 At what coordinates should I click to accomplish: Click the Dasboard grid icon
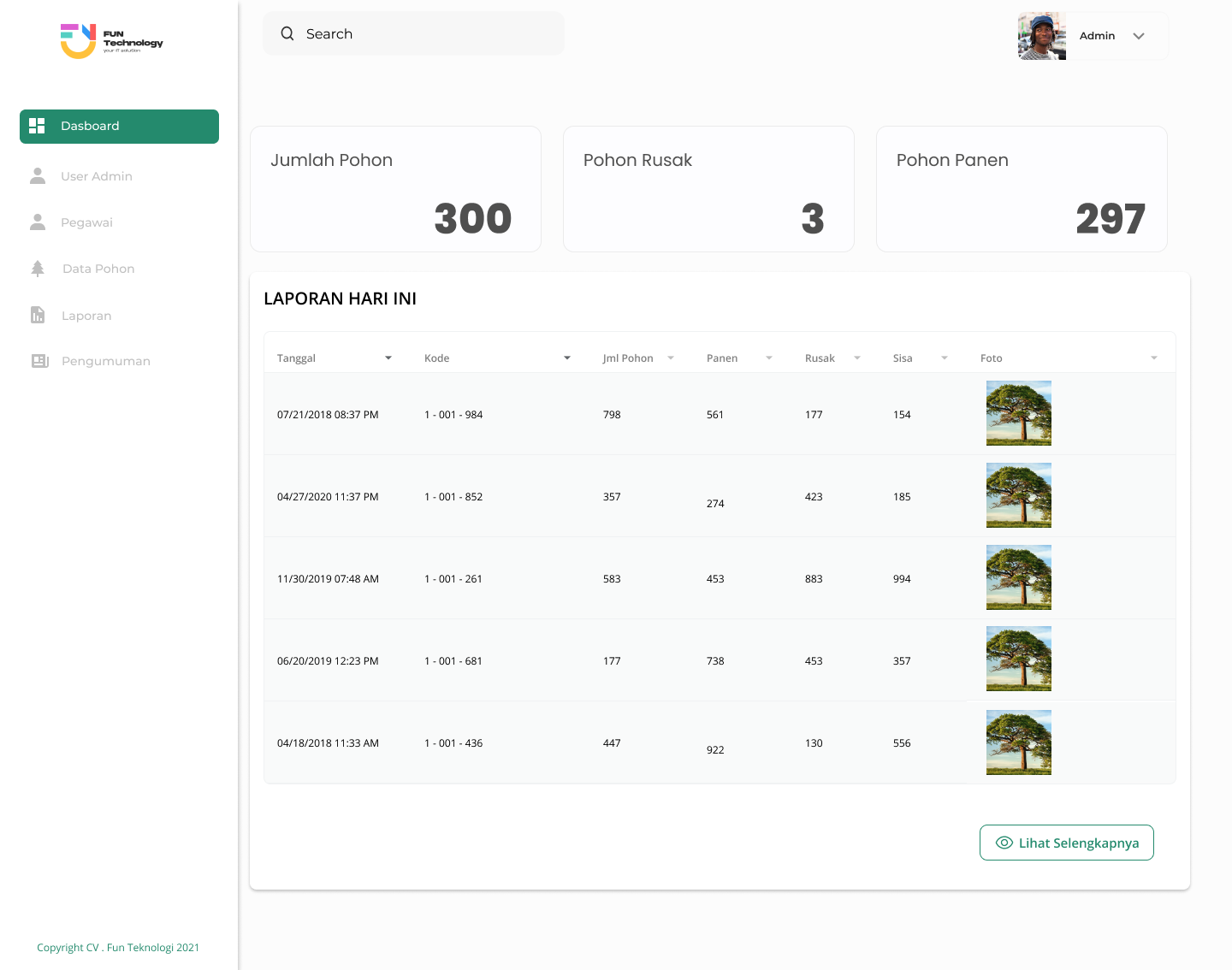tap(37, 126)
